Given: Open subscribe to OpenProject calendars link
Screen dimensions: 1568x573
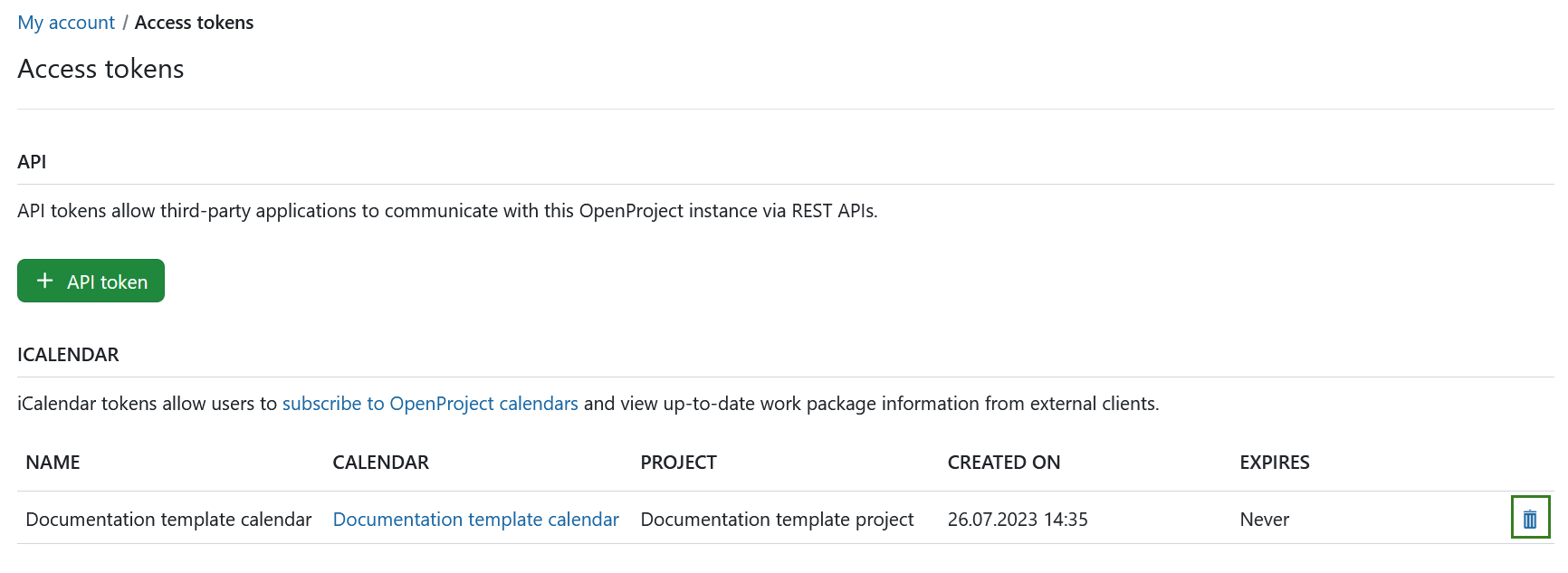Looking at the screenshot, I should (430, 404).
